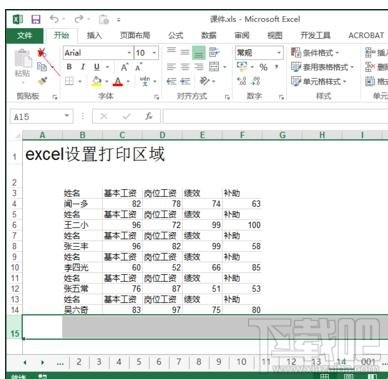Select row header 8
The image size is (388, 379).
pos(14,246)
